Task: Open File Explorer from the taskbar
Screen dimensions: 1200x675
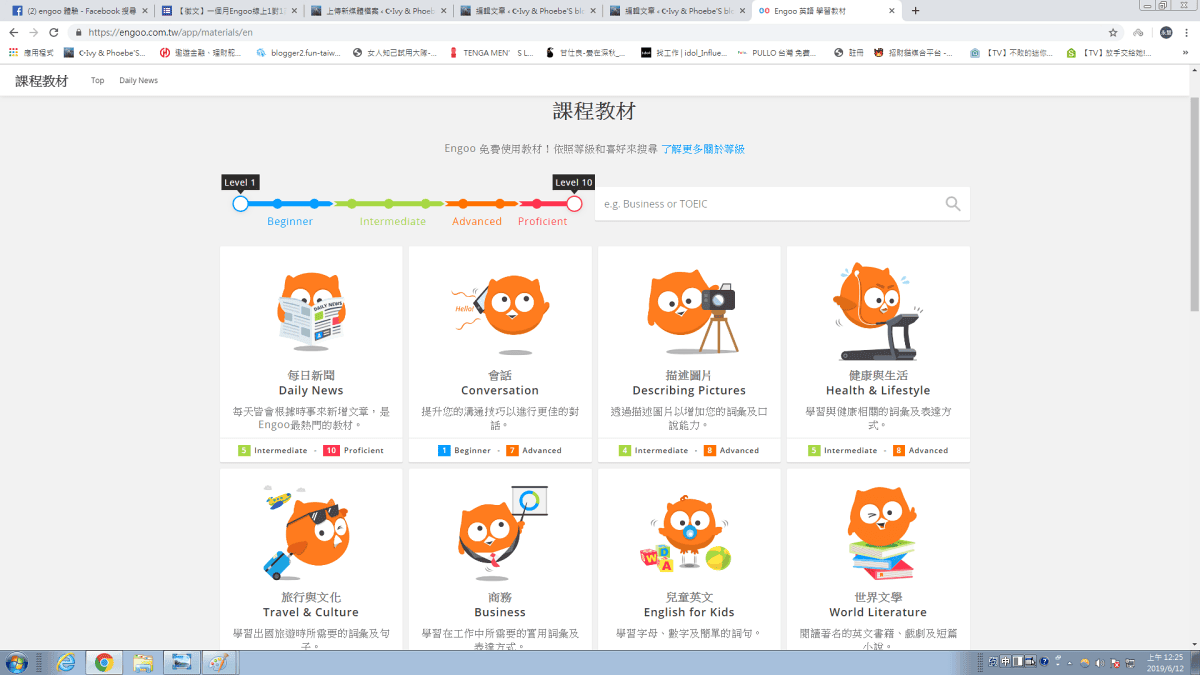Action: tap(143, 662)
